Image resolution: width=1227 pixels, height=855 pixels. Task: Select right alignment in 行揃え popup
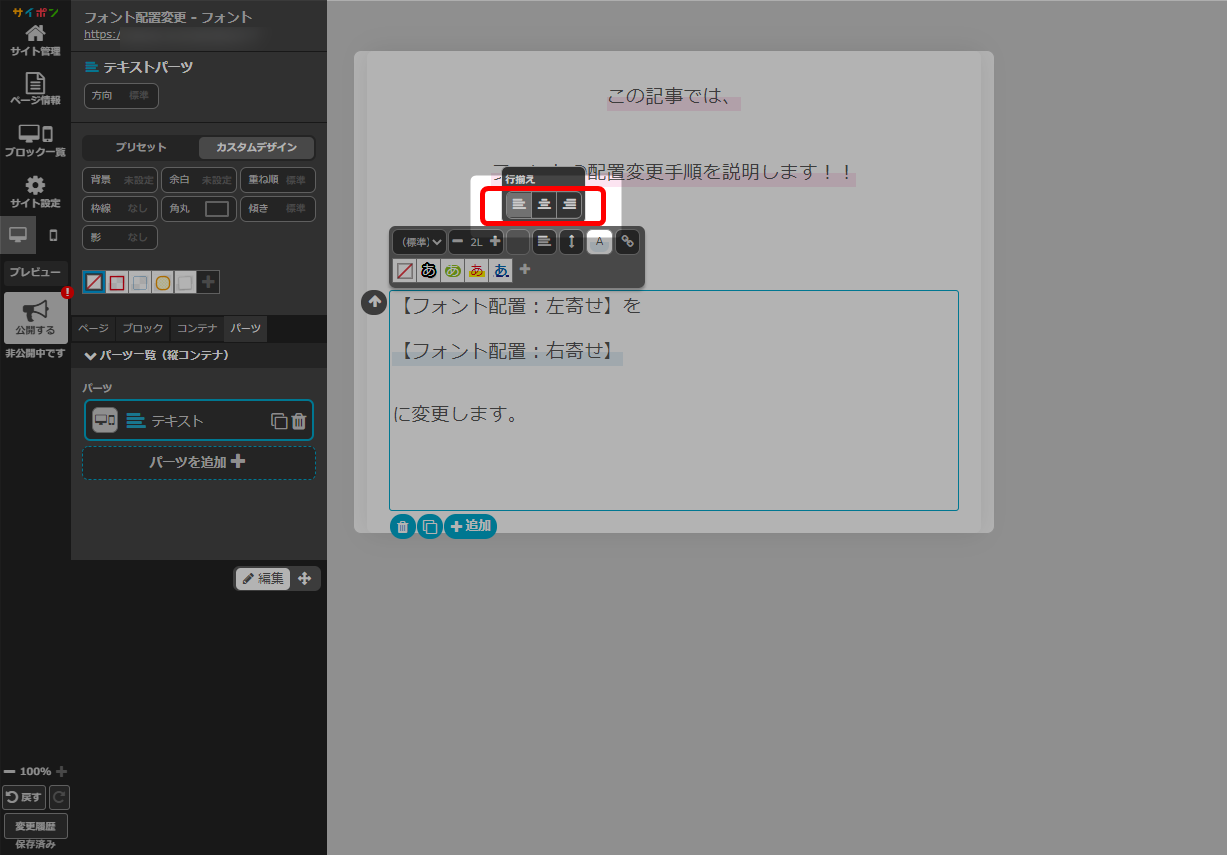coord(569,205)
